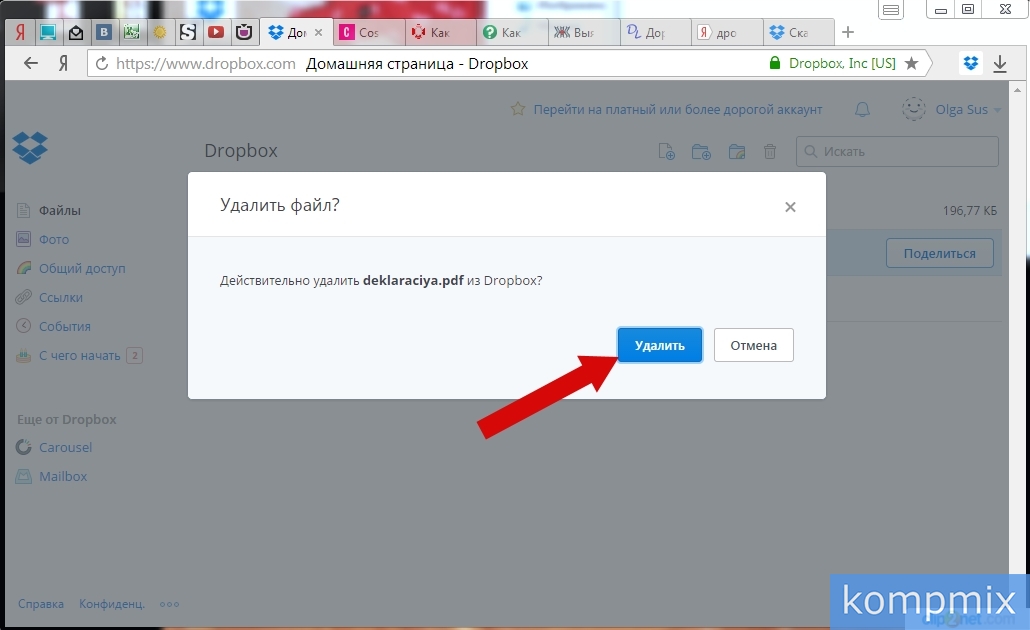Click the Dropbox folder heading
The height and width of the screenshot is (630, 1030).
pos(241,151)
